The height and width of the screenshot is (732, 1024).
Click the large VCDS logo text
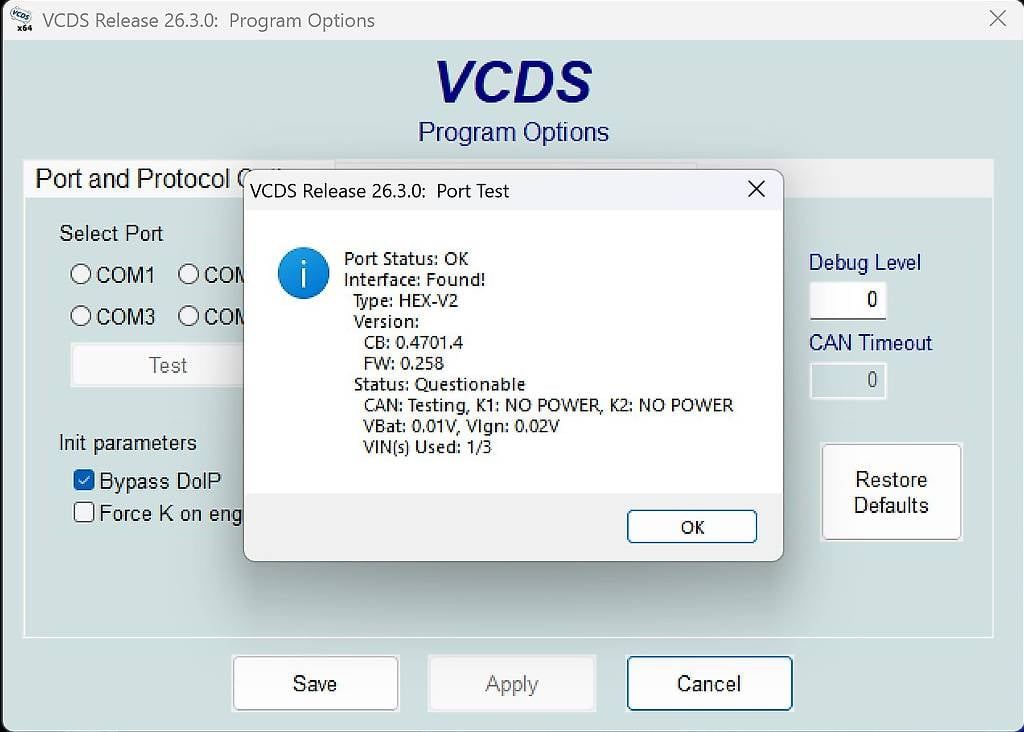coord(513,82)
